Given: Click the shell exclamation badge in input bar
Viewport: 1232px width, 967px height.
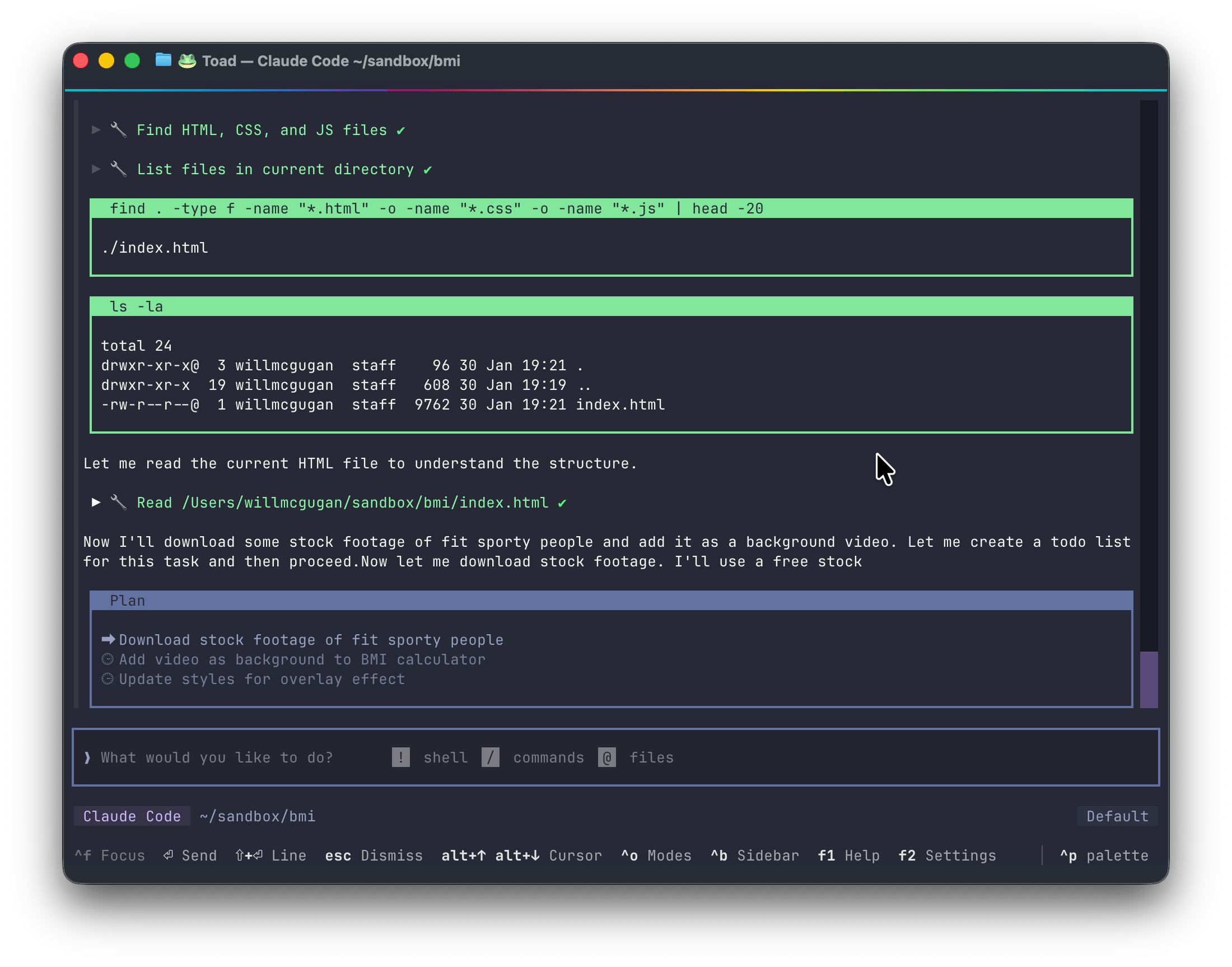Looking at the screenshot, I should click(x=401, y=757).
